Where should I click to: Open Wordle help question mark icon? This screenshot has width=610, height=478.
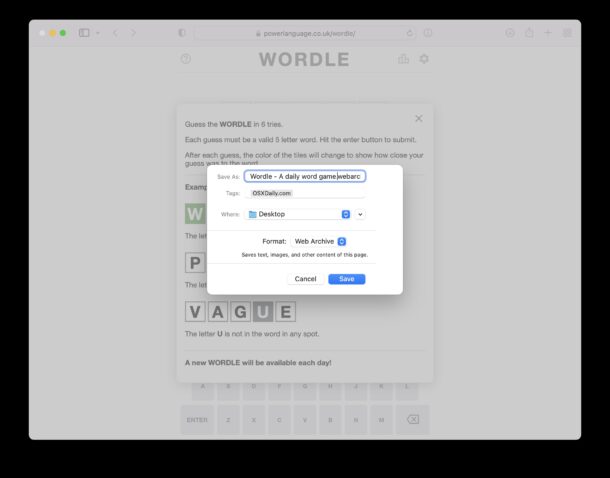[186, 59]
